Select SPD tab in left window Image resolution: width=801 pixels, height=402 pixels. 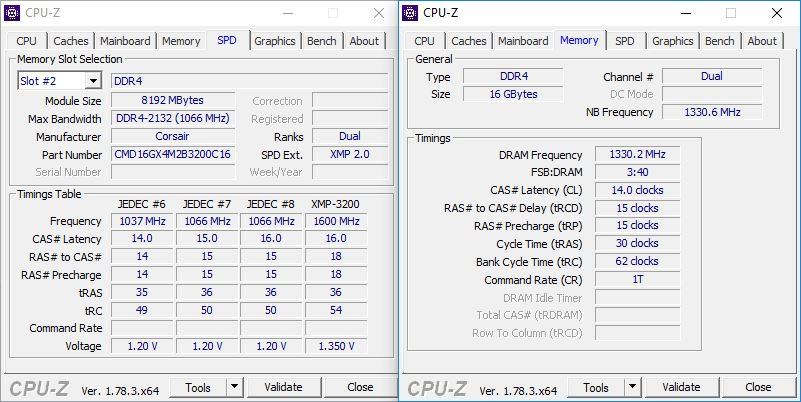(x=227, y=40)
